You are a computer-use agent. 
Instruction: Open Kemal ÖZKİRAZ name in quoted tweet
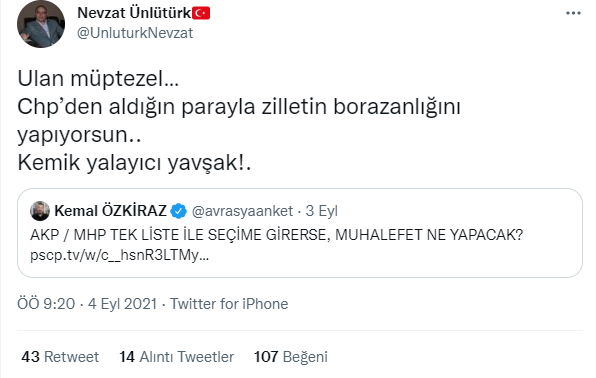tap(111, 211)
